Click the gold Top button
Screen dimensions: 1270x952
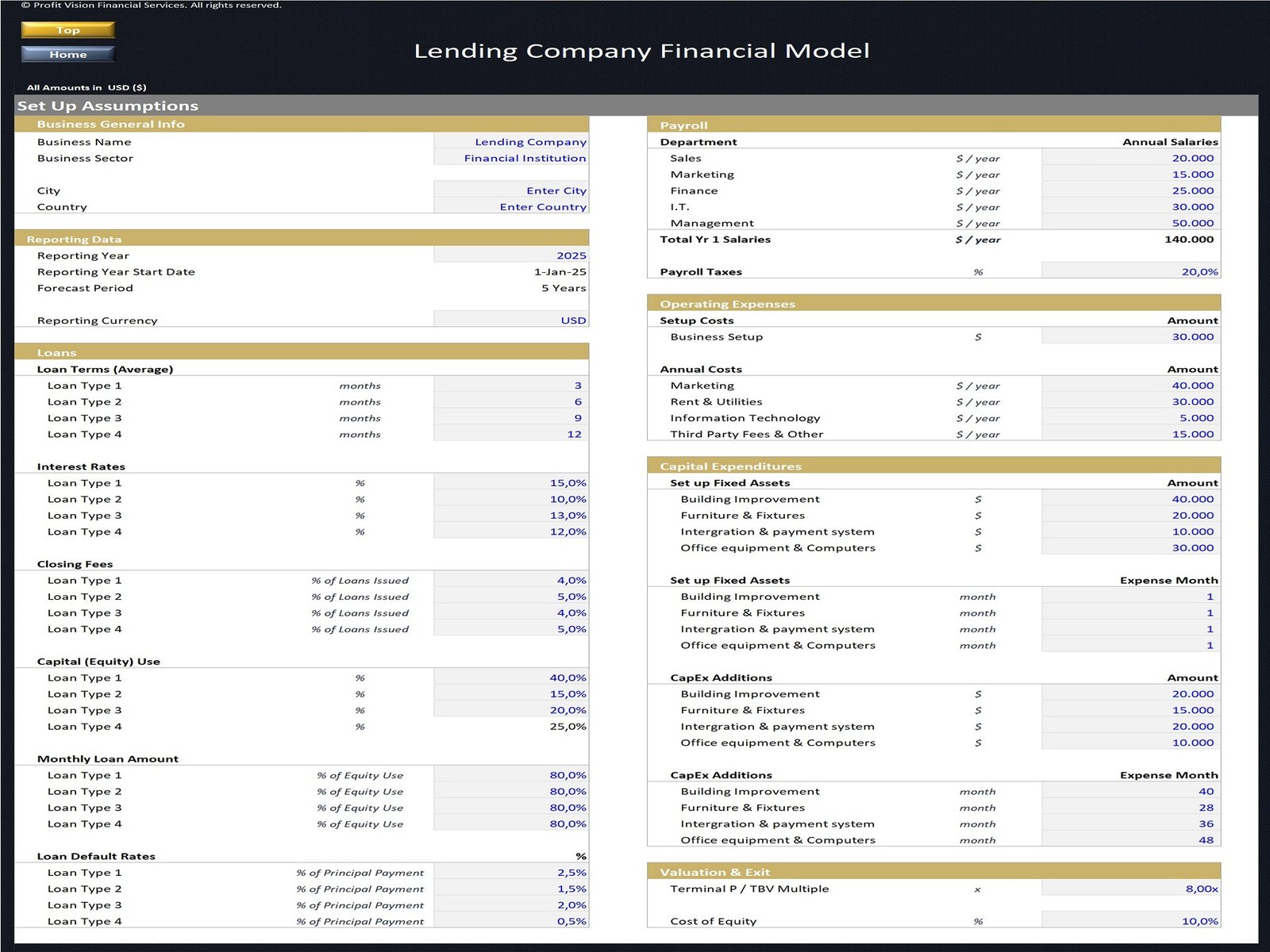68,30
